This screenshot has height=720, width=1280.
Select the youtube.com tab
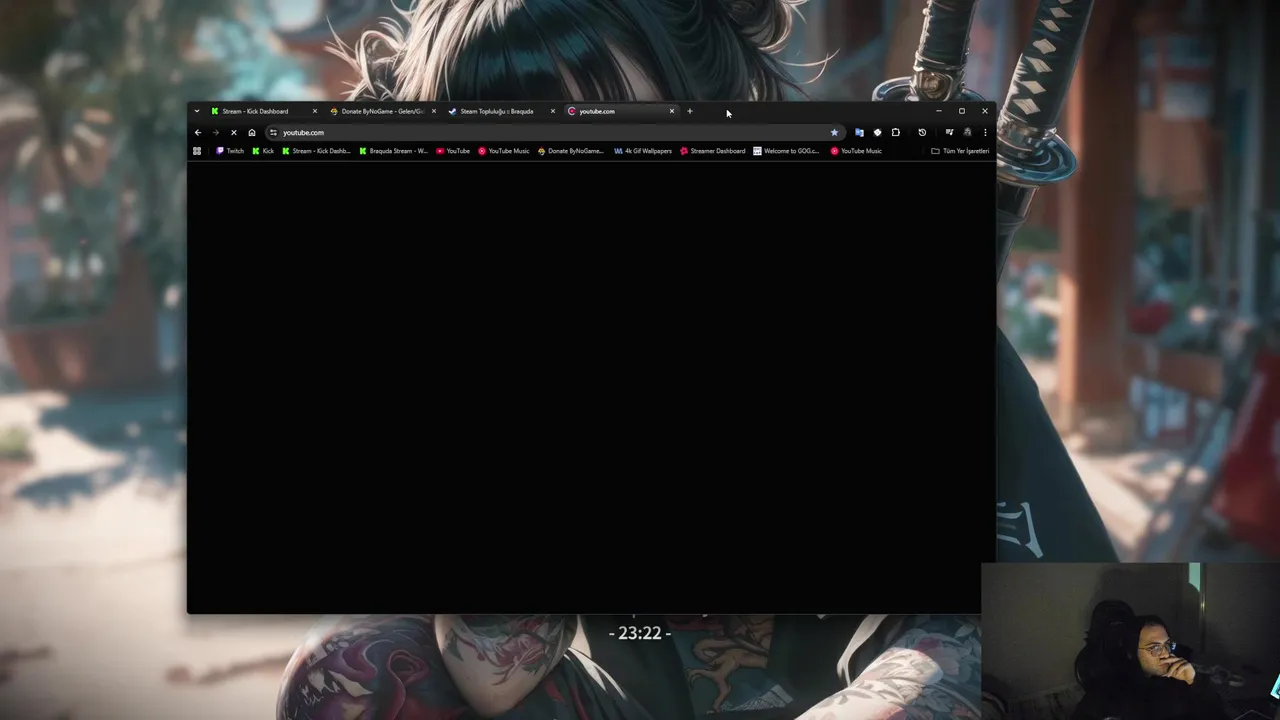(x=621, y=111)
